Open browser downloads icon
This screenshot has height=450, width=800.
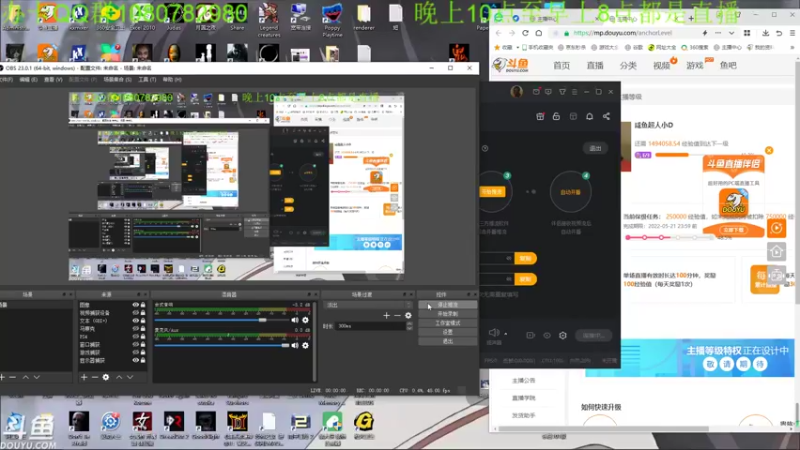pyautogui.click(x=765, y=33)
